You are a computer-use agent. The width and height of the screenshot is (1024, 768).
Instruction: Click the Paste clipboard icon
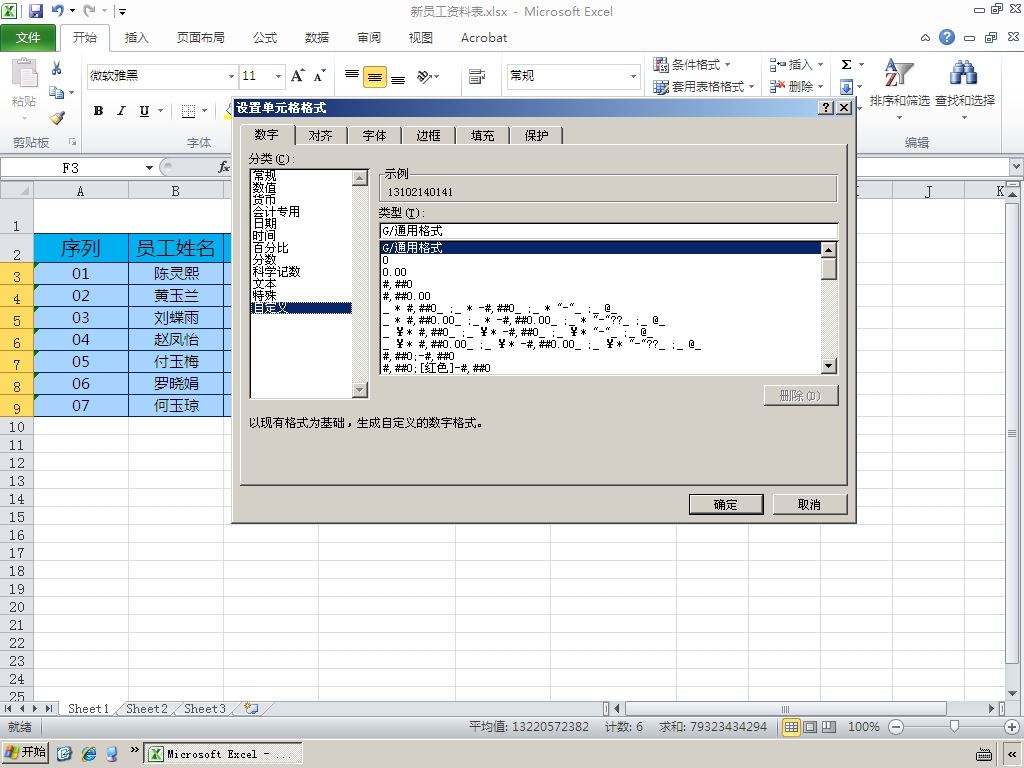(x=25, y=73)
